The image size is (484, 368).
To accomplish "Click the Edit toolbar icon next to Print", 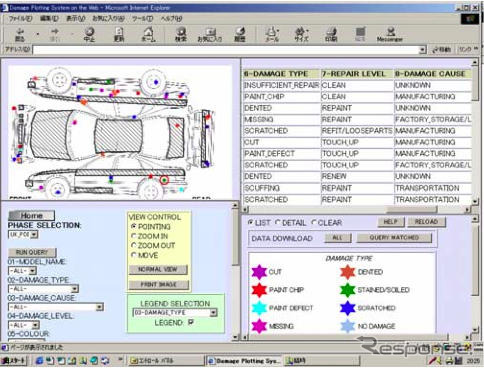I will pos(360,34).
